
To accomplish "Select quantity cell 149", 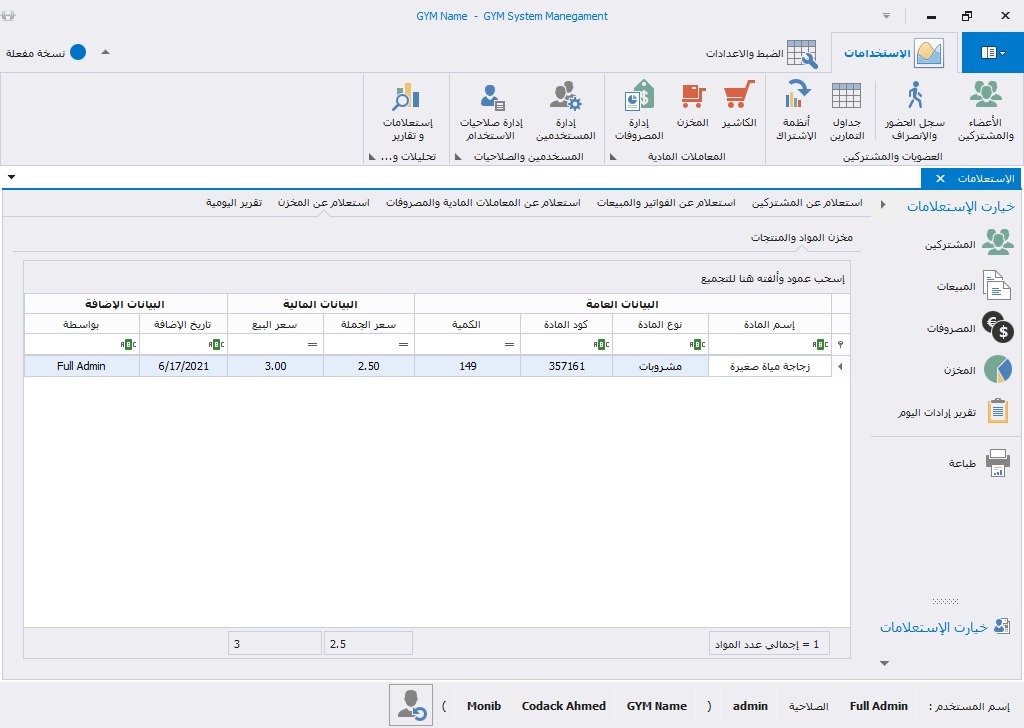I will [x=467, y=366].
